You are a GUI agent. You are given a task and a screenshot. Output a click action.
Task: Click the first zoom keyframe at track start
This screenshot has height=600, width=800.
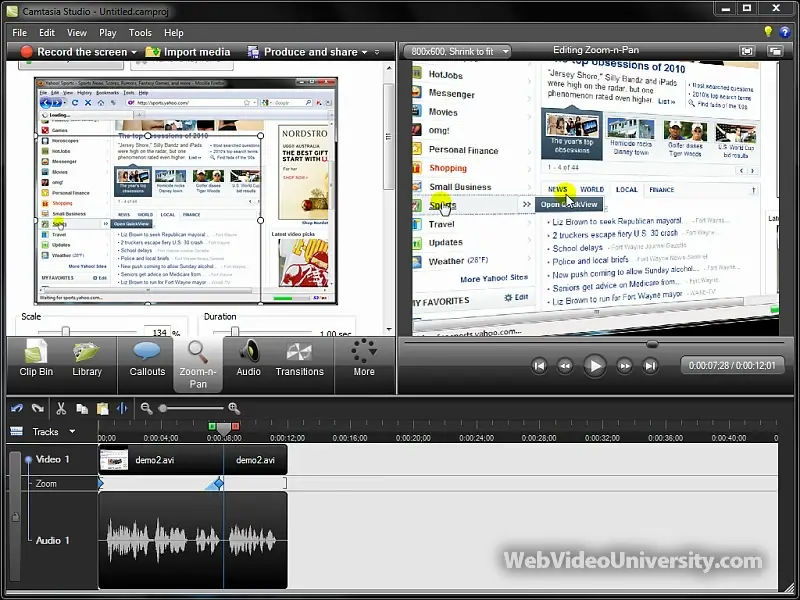click(101, 483)
